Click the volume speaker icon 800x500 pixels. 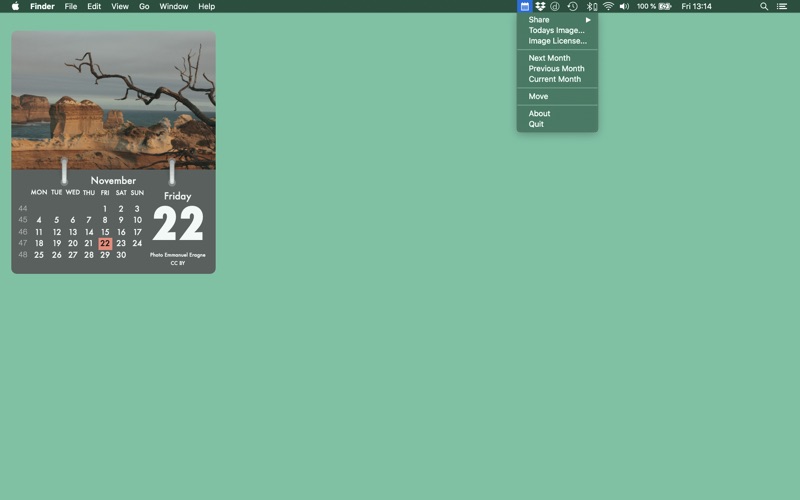click(624, 6)
